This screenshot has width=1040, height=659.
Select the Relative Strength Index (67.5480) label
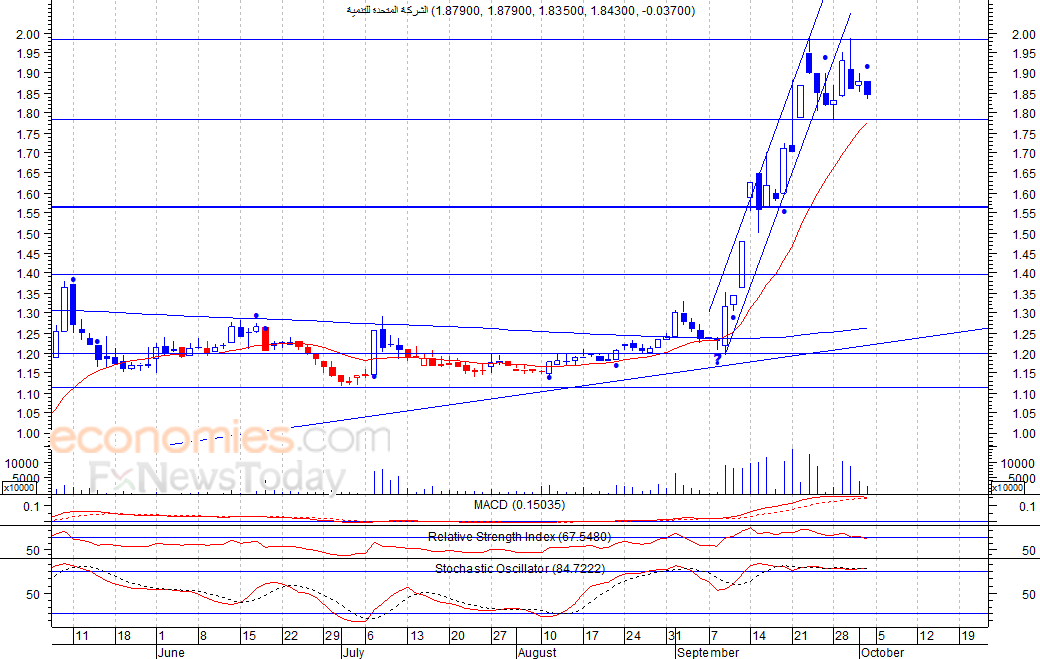(x=519, y=536)
